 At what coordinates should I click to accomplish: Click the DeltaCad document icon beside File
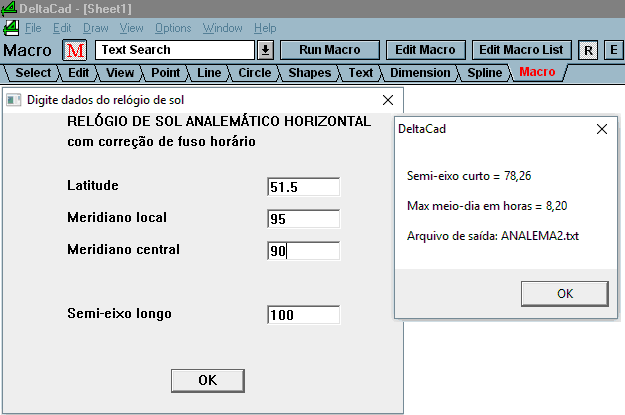[x=11, y=28]
